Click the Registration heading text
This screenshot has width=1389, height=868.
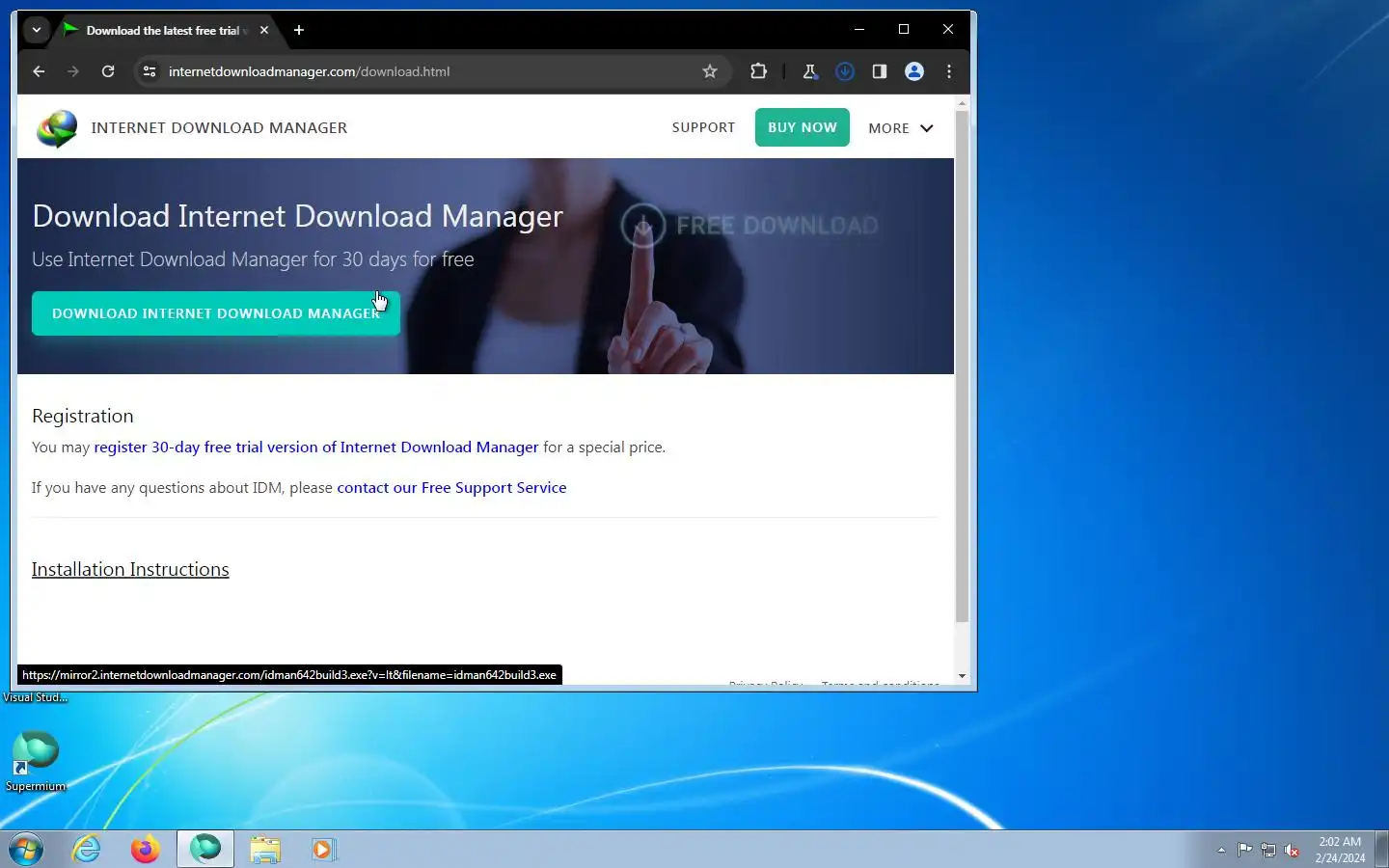coord(83,417)
